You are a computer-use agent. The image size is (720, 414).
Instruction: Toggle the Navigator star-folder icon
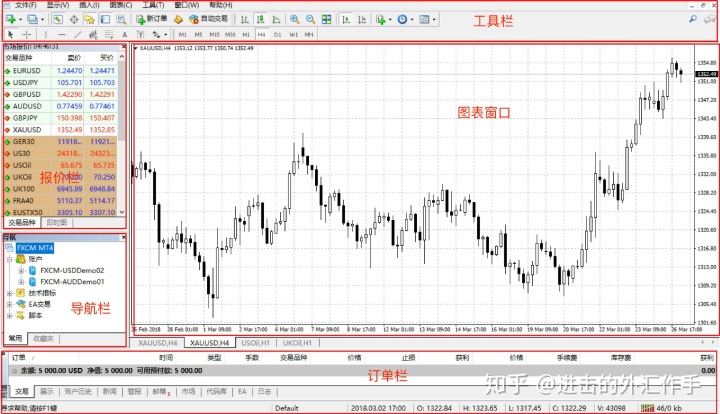coord(89,19)
